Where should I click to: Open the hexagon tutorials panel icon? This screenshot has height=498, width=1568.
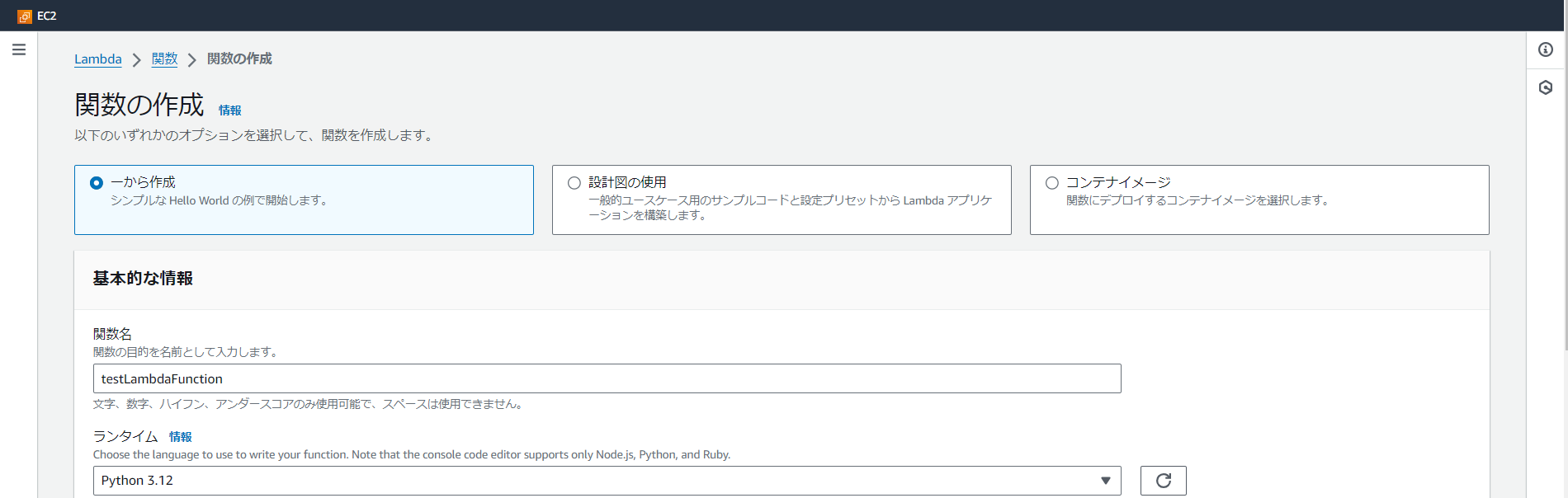[x=1546, y=87]
